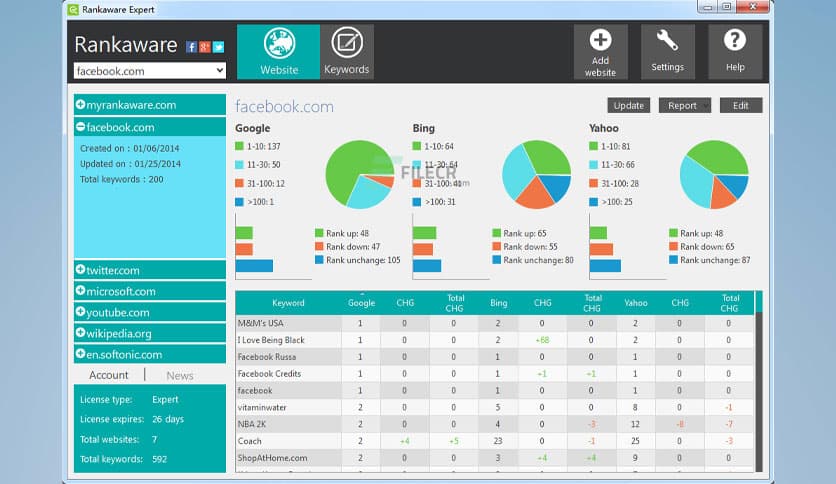The width and height of the screenshot is (836, 484).
Task: Open Settings wrench icon
Action: point(667,41)
